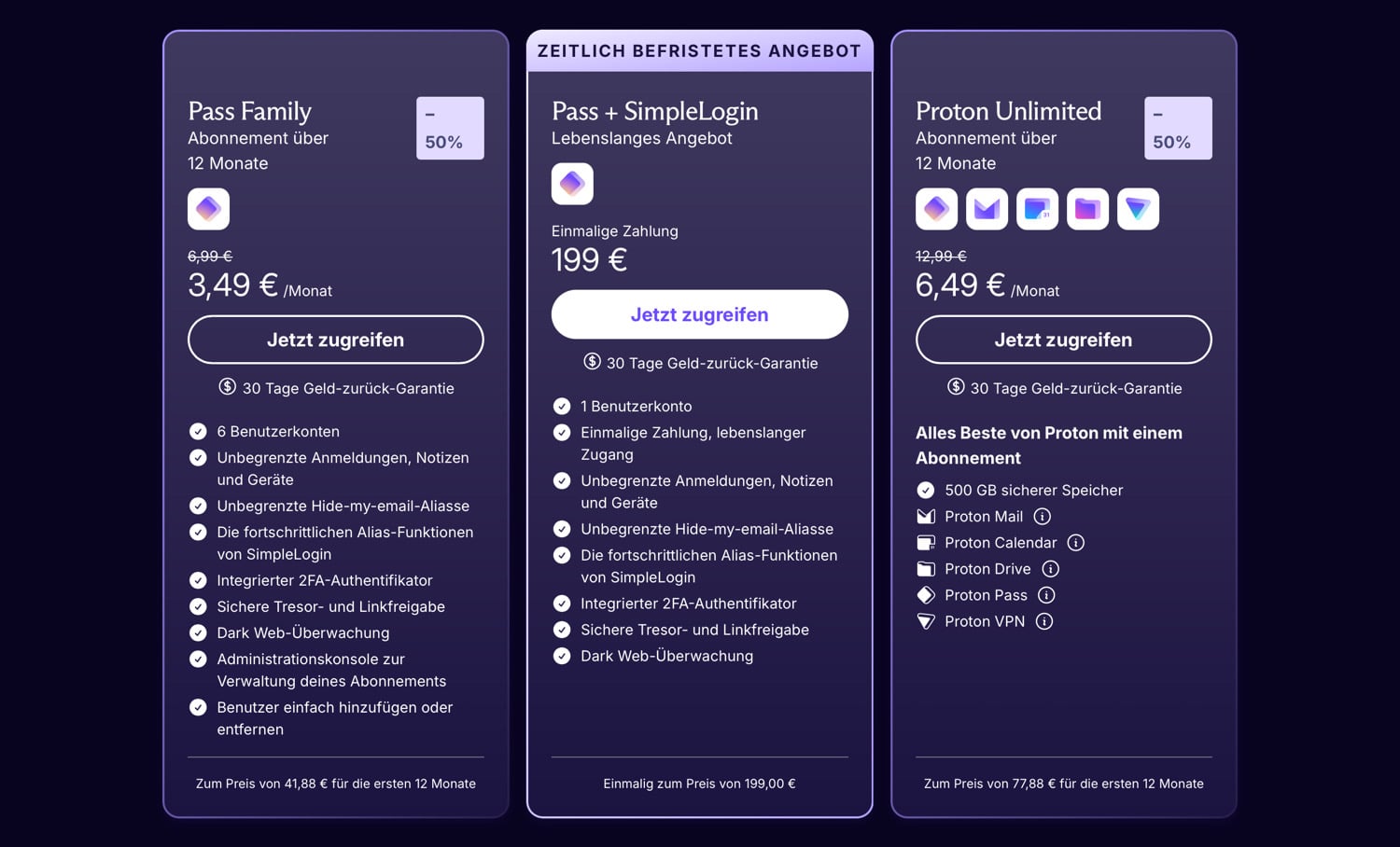The height and width of the screenshot is (847, 1400).
Task: Click the Pass Family product icon
Action: (208, 209)
